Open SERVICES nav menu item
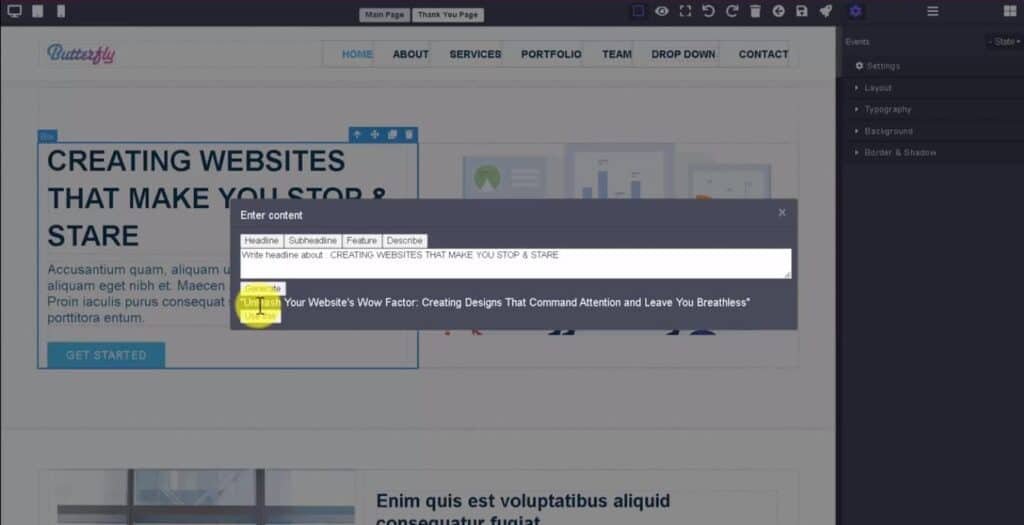Image resolution: width=1024 pixels, height=525 pixels. [475, 54]
